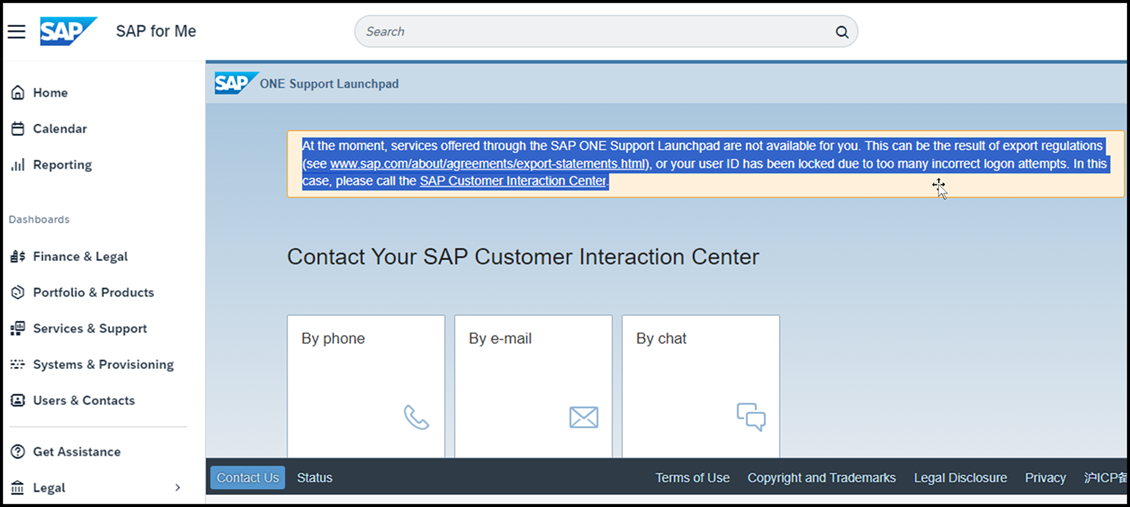Click the Services & Support icon
This screenshot has width=1130, height=507.
pyautogui.click(x=18, y=328)
